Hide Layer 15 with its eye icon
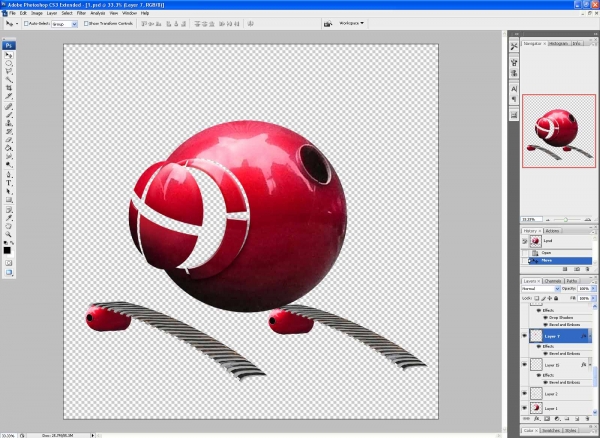This screenshot has width=600, height=438. pyautogui.click(x=524, y=365)
